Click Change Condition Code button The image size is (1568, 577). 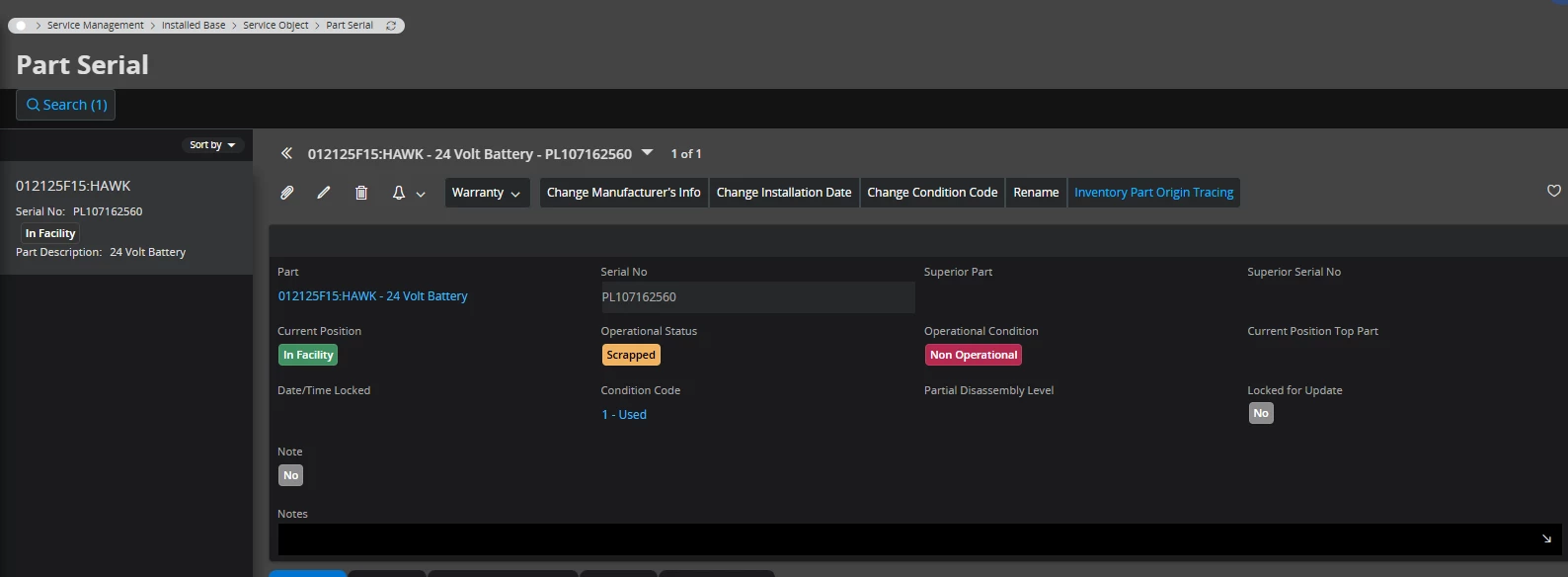coord(932,193)
